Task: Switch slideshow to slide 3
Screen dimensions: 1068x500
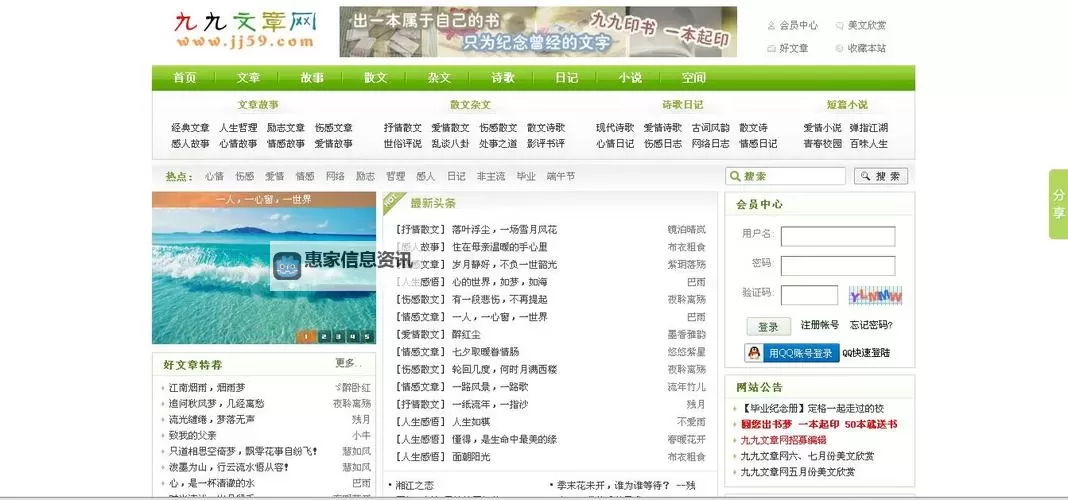Action: click(338, 337)
